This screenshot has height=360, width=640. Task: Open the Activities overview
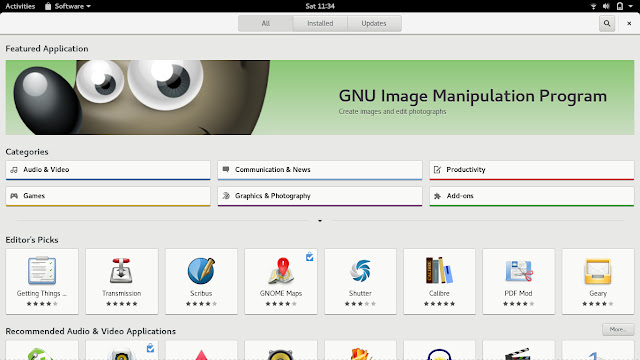[x=20, y=6]
